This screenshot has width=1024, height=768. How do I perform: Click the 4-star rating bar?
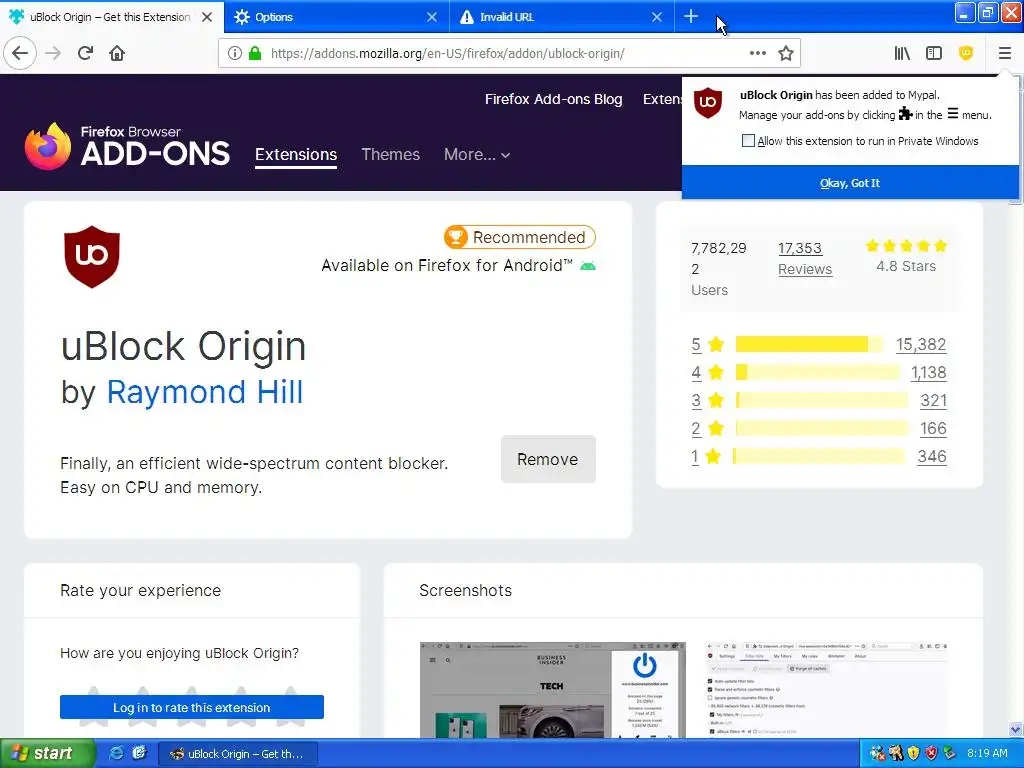point(818,372)
